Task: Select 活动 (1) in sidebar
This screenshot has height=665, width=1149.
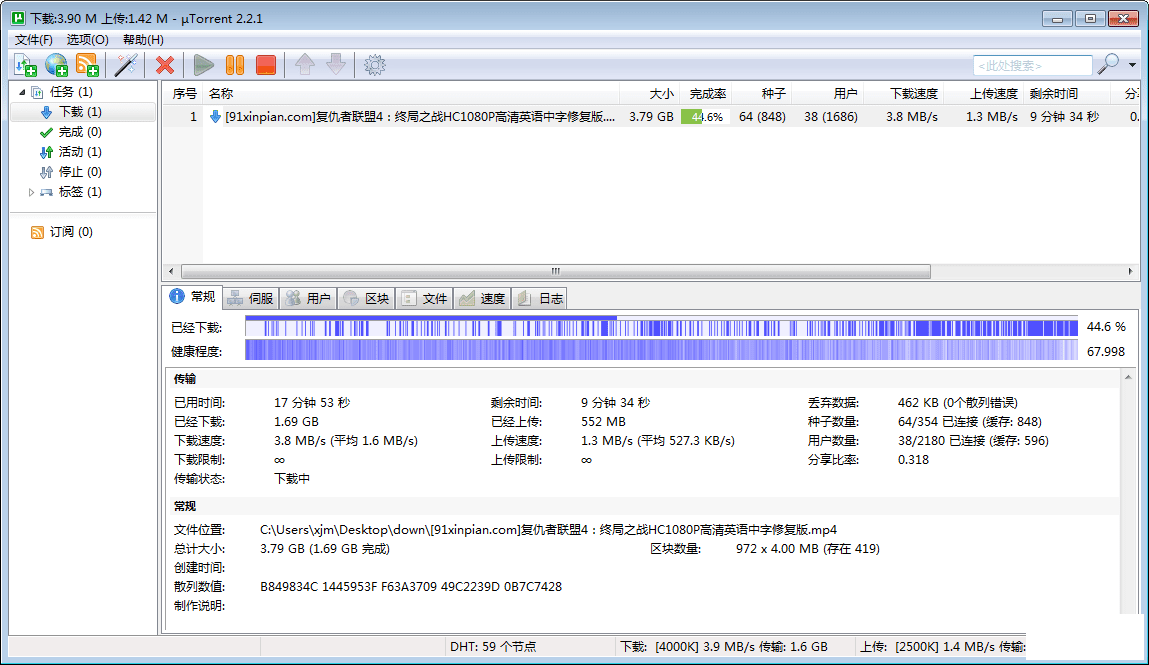Action: coord(80,152)
